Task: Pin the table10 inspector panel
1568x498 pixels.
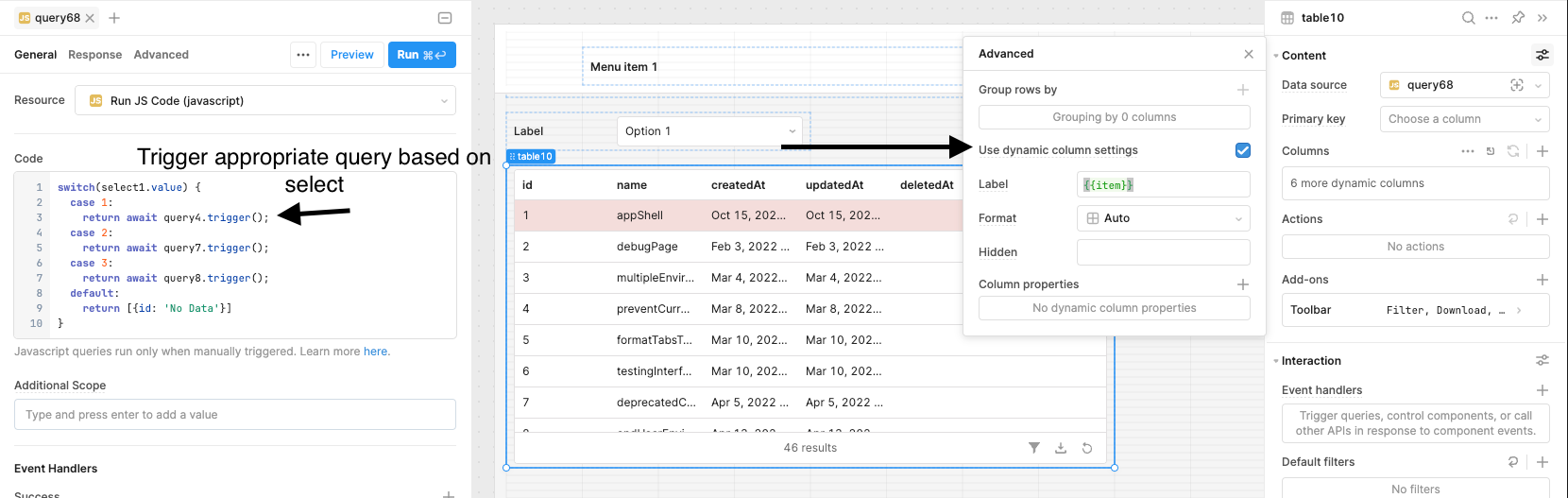Action: click(x=1518, y=18)
